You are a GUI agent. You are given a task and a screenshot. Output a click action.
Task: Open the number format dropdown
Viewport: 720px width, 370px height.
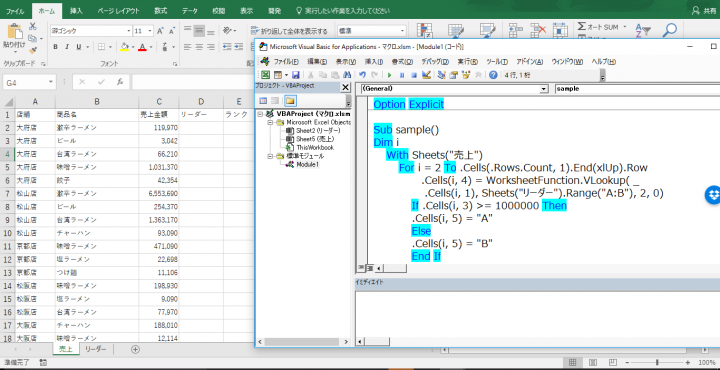(403, 31)
